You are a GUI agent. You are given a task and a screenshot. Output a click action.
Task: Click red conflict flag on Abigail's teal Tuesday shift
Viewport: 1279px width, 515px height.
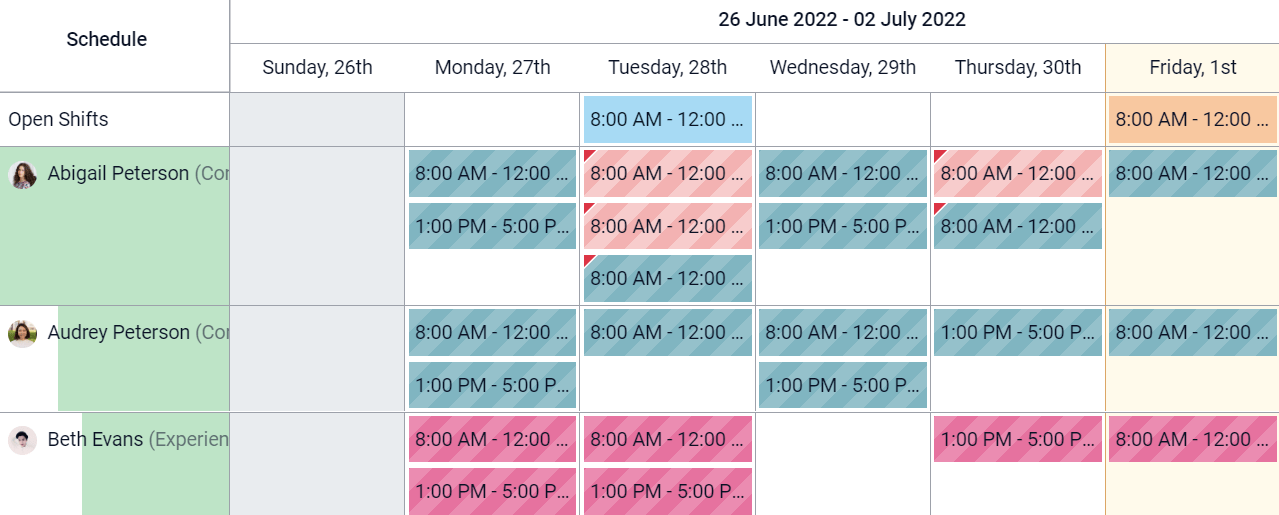click(589, 260)
